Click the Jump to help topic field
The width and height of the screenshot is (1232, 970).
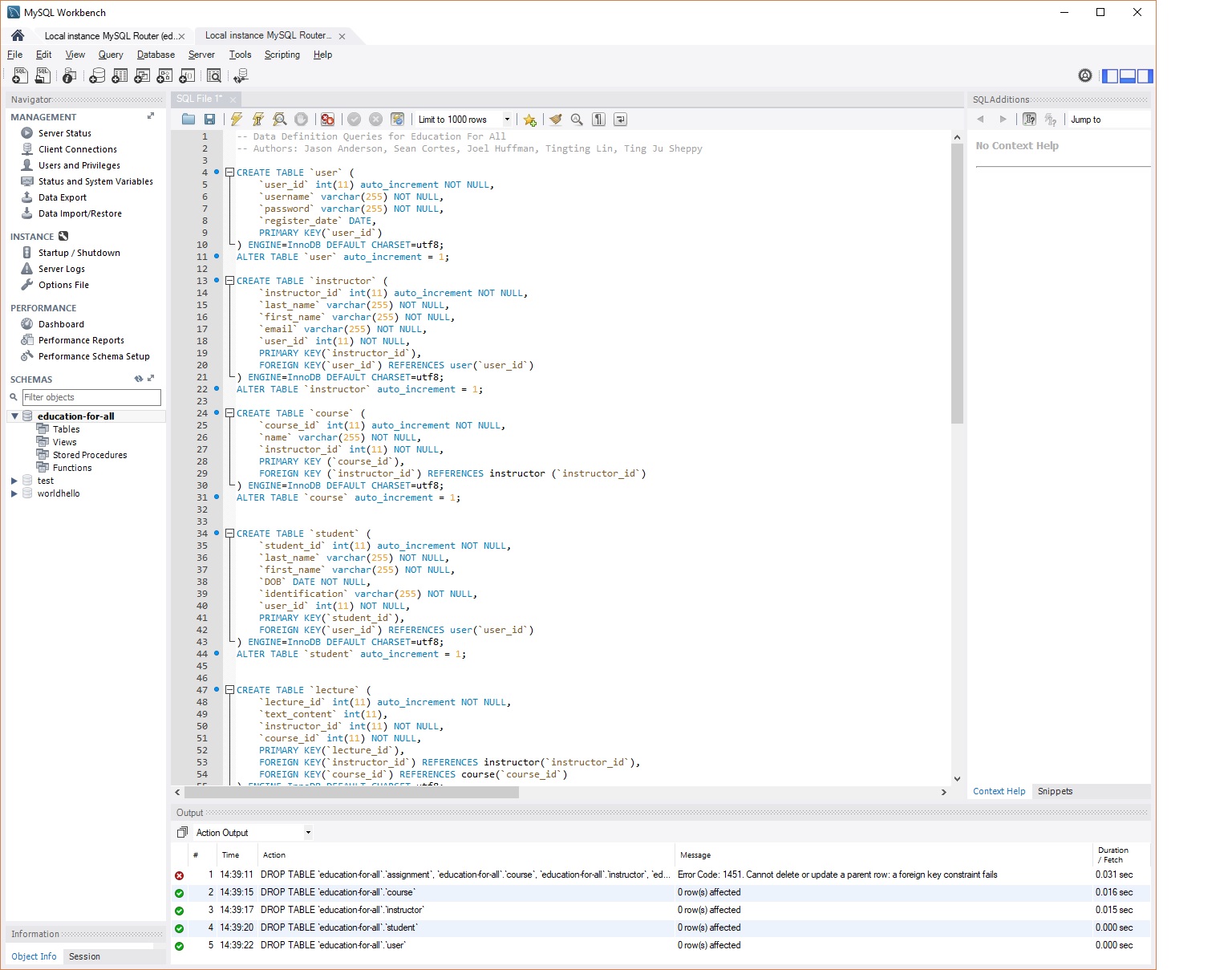(1108, 120)
